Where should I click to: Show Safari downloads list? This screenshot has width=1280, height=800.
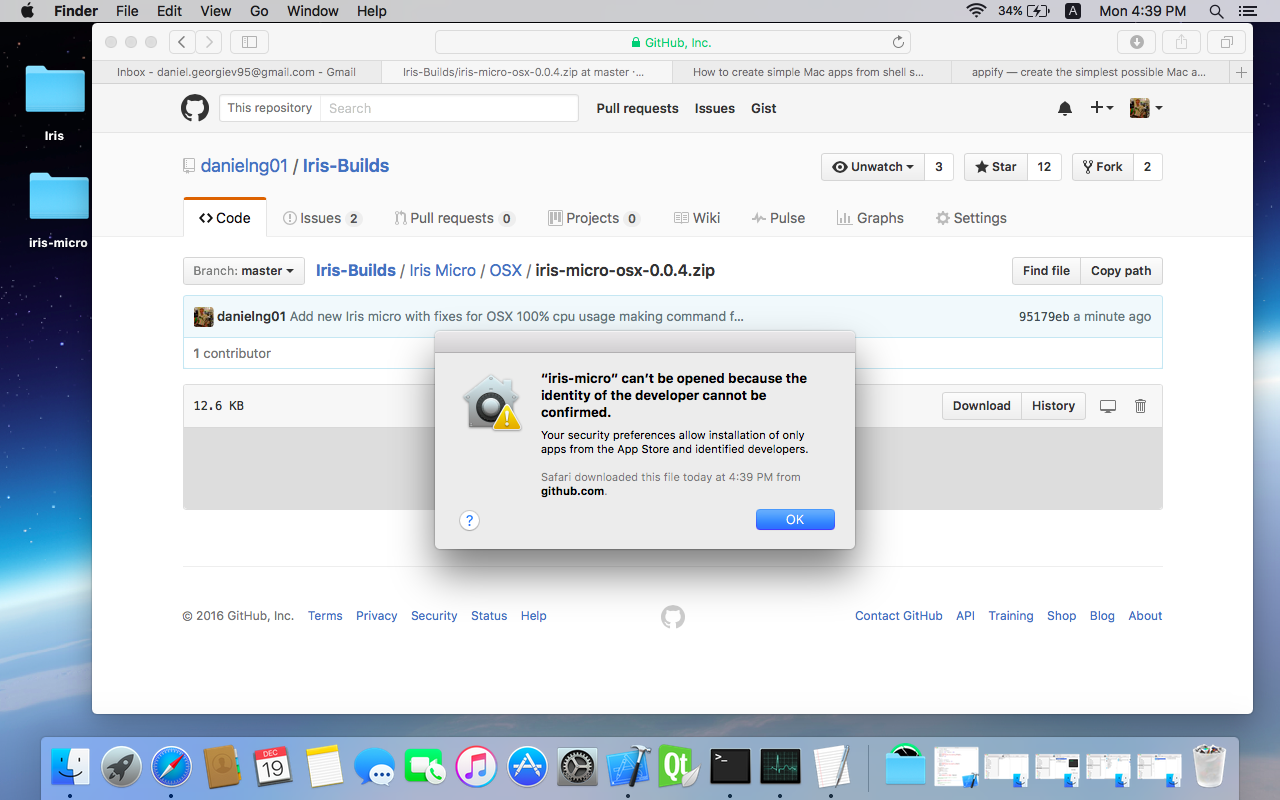[1136, 42]
